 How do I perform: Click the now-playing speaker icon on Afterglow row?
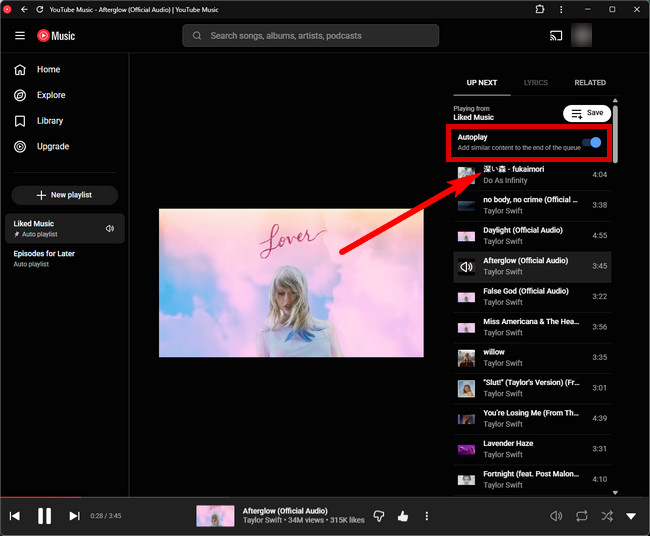tap(466, 267)
